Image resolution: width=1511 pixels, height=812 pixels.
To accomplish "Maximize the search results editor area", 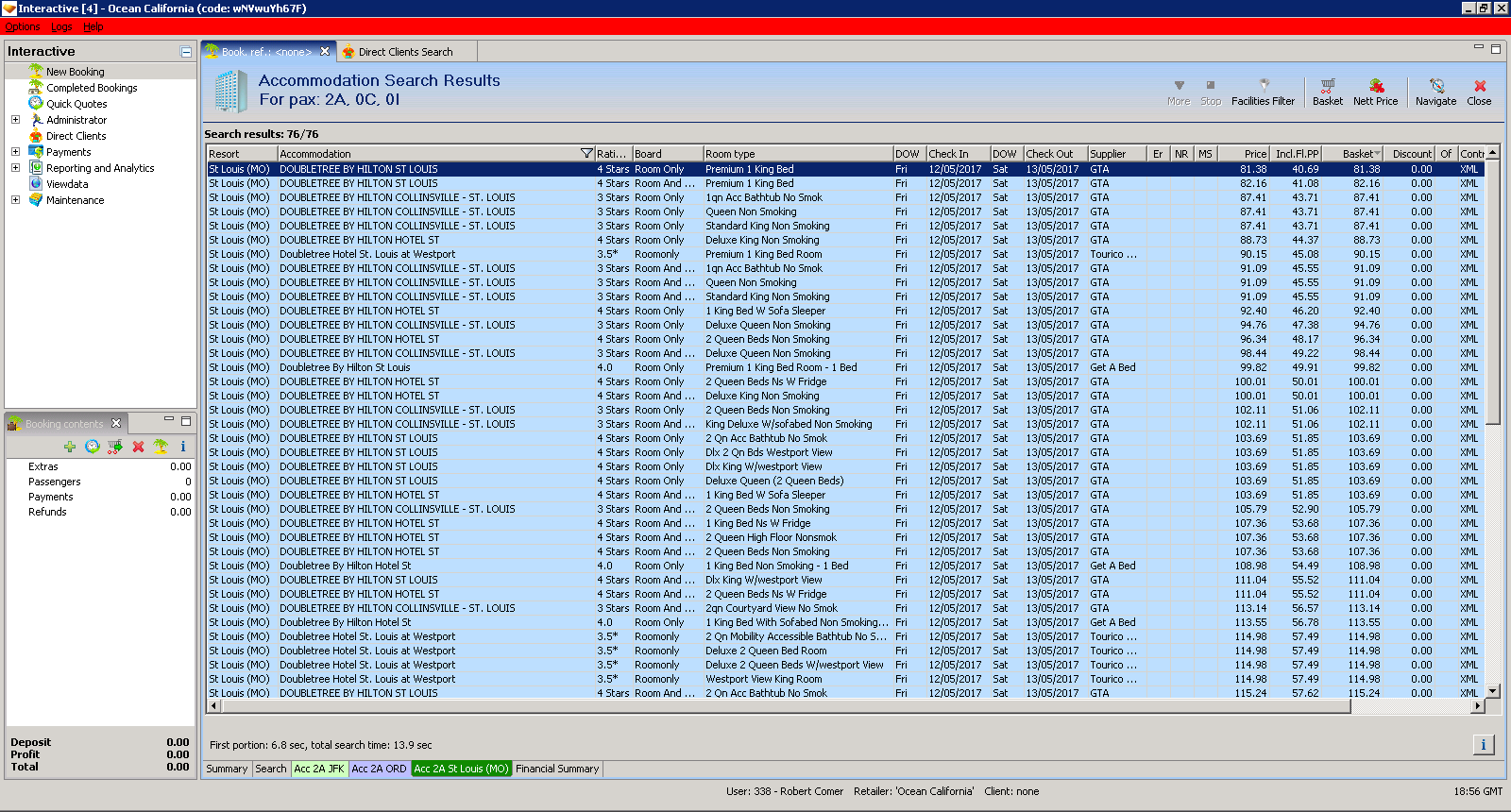I will pos(1495,49).
